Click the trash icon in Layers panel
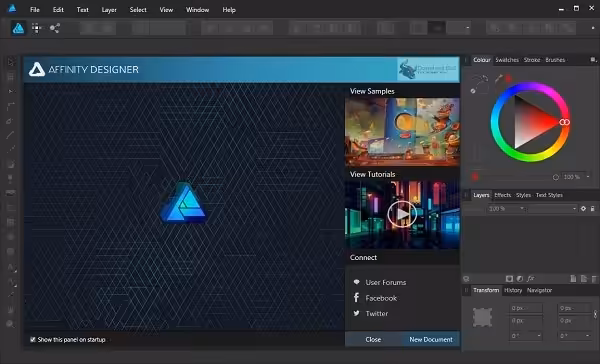This screenshot has height=364, width=600. pyautogui.click(x=594, y=279)
